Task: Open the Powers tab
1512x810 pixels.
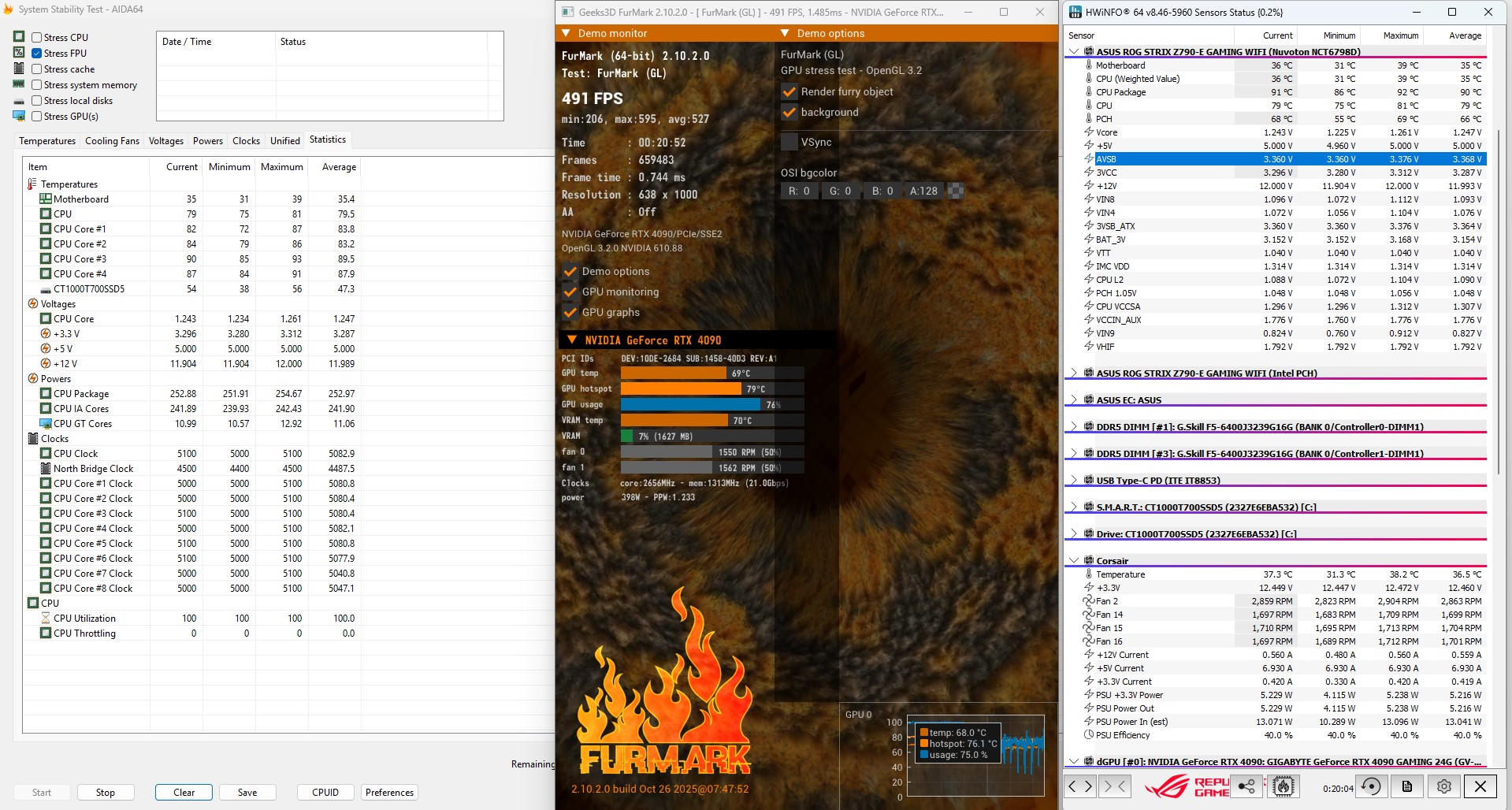Action: (208, 141)
